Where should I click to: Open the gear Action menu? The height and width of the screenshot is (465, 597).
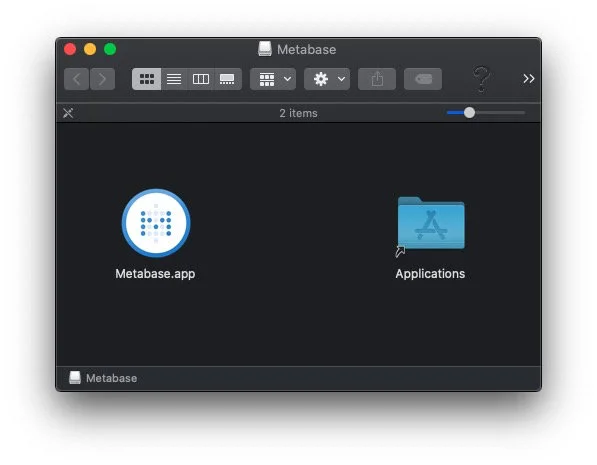pyautogui.click(x=327, y=79)
